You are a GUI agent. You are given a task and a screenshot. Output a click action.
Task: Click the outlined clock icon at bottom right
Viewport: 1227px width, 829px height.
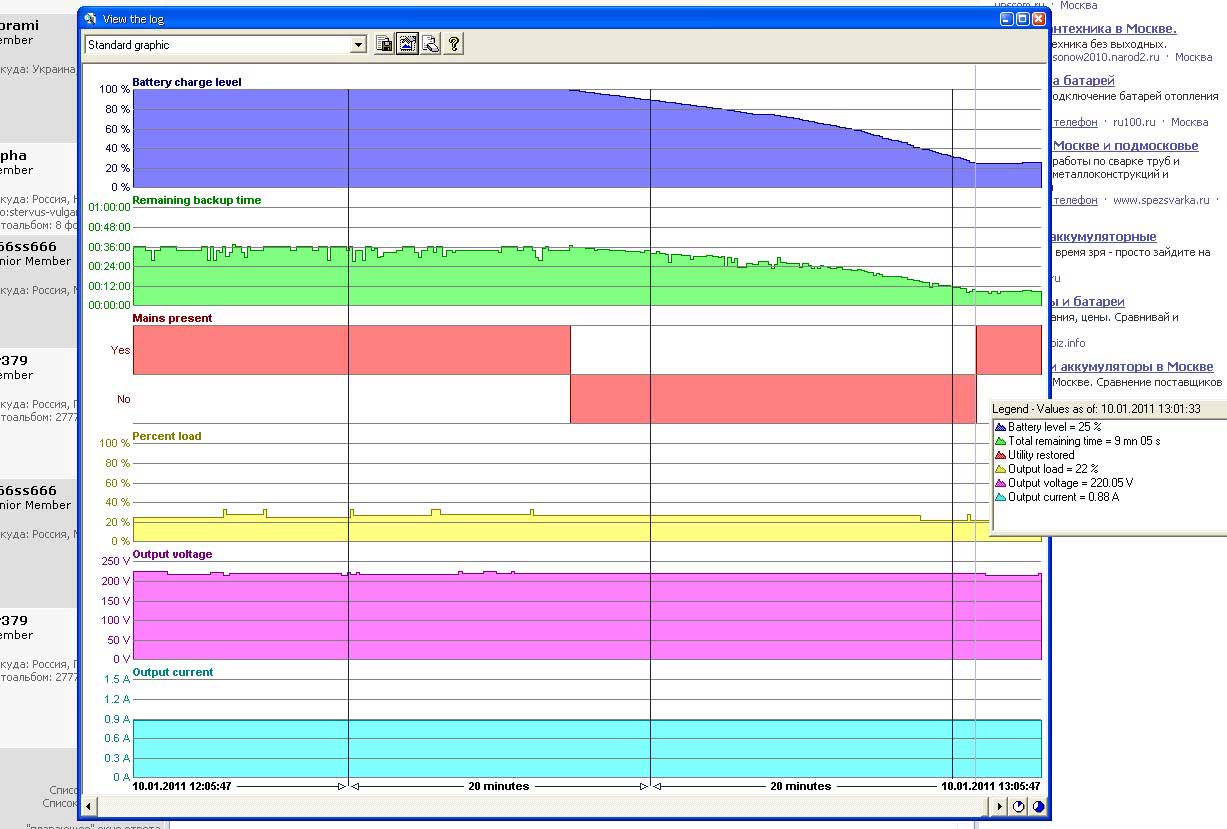(x=1019, y=806)
